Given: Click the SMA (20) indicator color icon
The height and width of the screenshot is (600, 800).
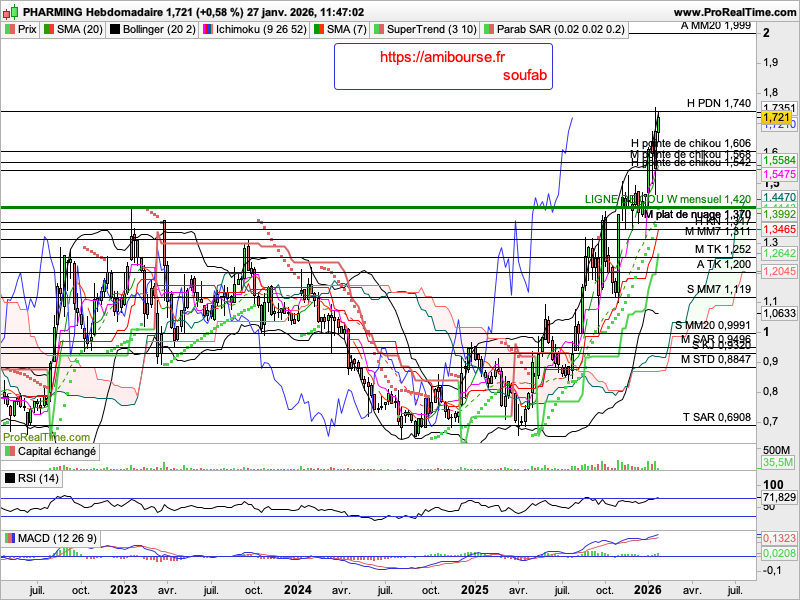Looking at the screenshot, I should [x=49, y=30].
